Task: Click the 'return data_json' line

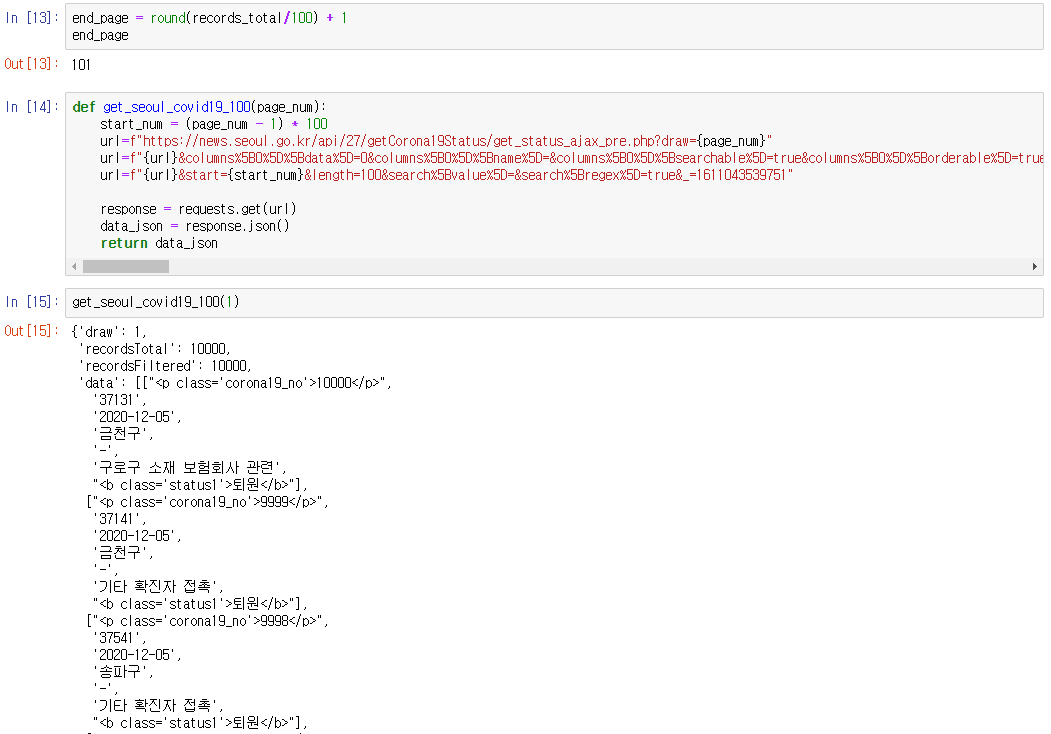Action: point(159,243)
